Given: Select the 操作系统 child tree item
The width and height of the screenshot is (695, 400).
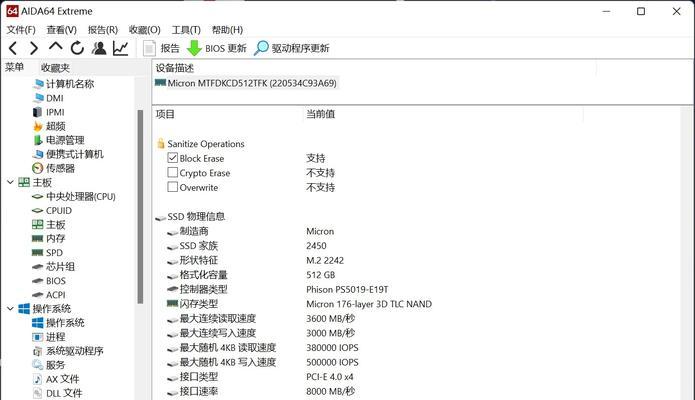Looking at the screenshot, I should [65, 323].
